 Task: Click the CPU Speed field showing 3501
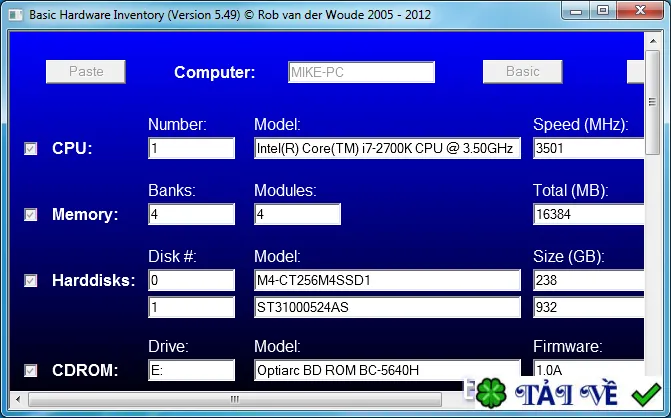click(588, 148)
